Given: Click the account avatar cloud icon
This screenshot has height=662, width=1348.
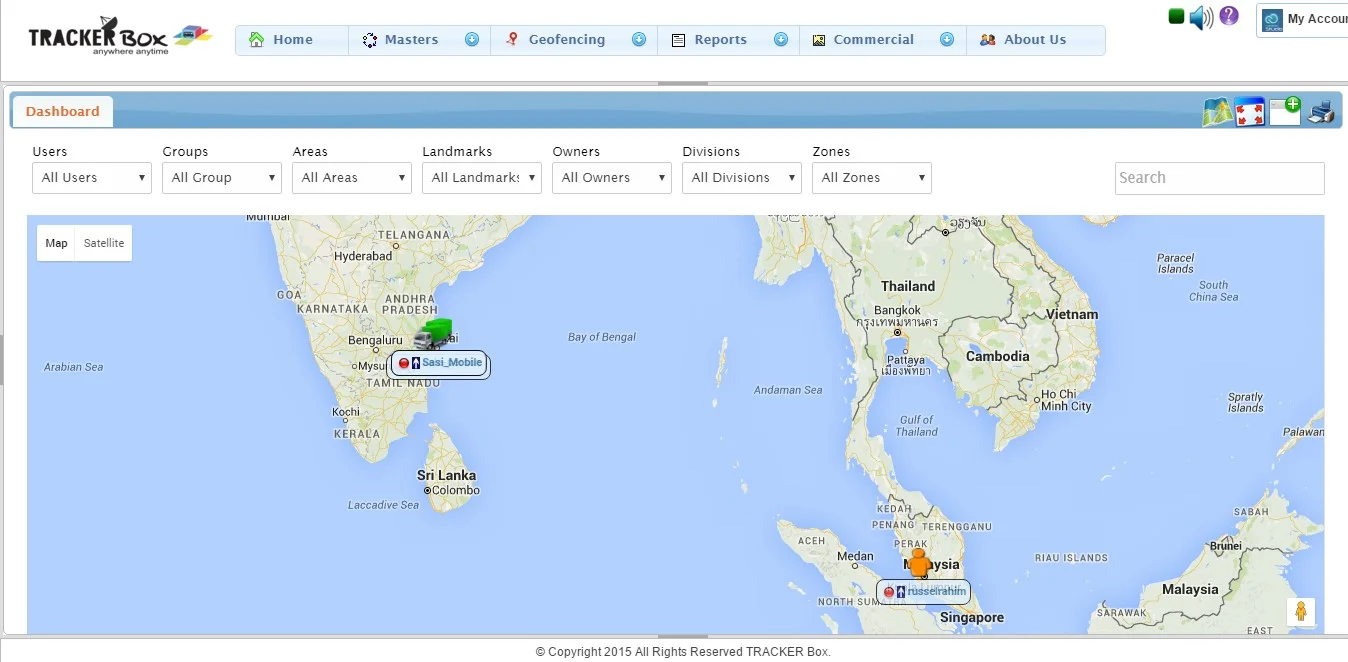Looking at the screenshot, I should click(1272, 20).
